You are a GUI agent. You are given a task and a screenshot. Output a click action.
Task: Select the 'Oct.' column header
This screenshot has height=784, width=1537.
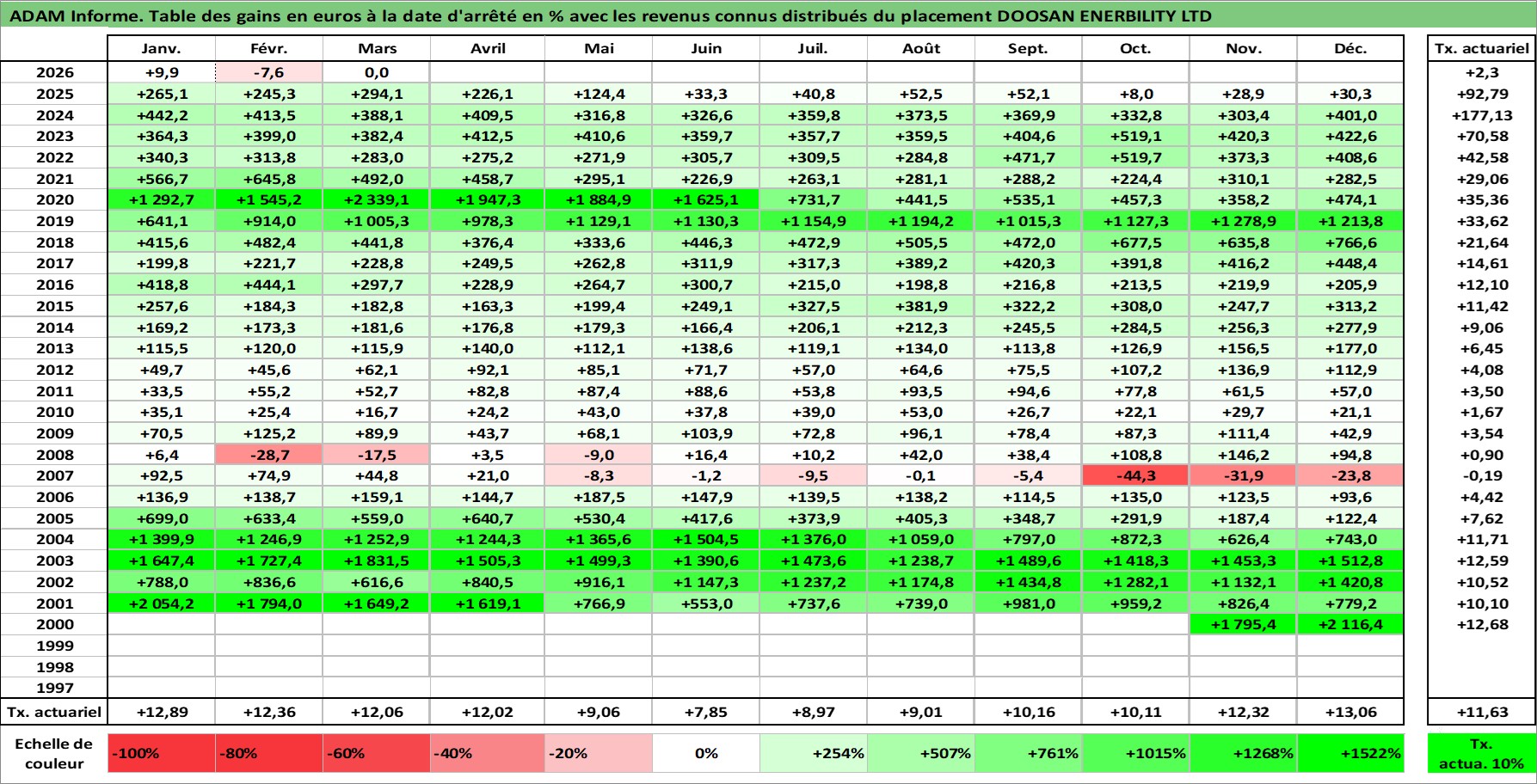tap(1136, 49)
